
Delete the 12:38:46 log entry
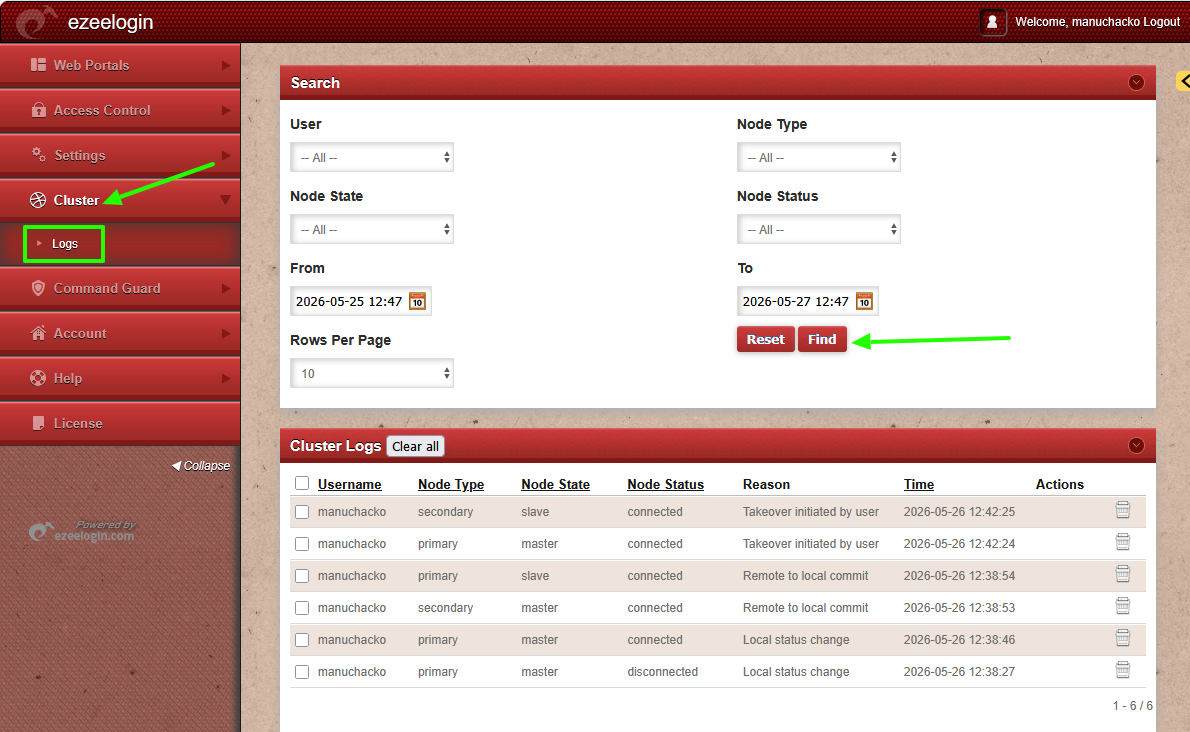(x=1123, y=638)
